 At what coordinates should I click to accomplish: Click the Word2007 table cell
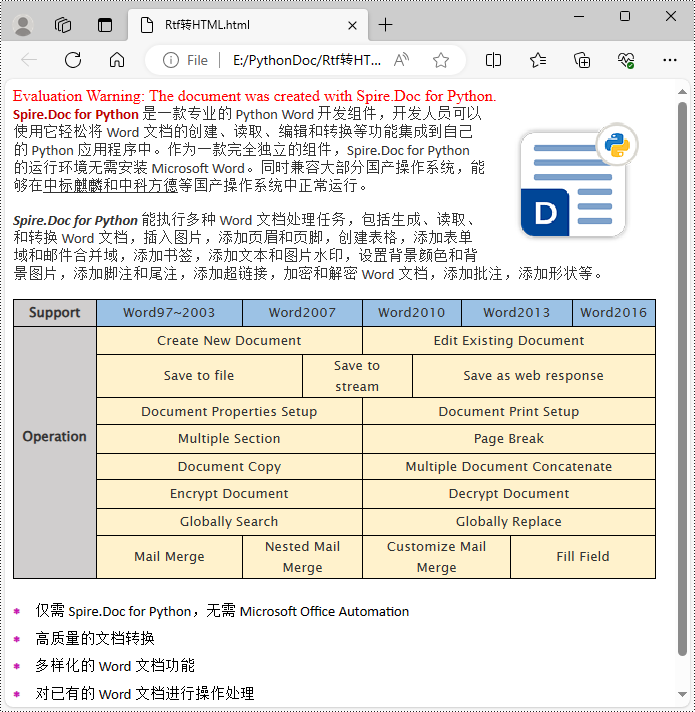pyautogui.click(x=302, y=313)
